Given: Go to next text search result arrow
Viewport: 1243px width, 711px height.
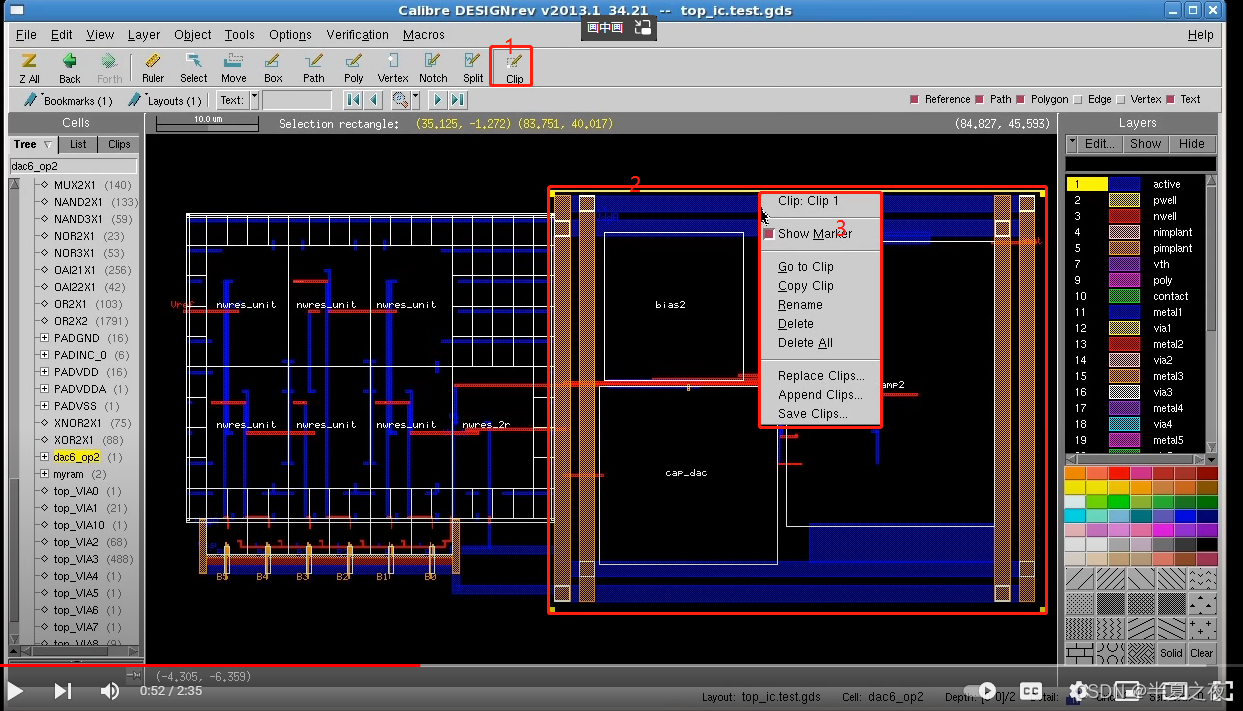Looking at the screenshot, I should (437, 100).
